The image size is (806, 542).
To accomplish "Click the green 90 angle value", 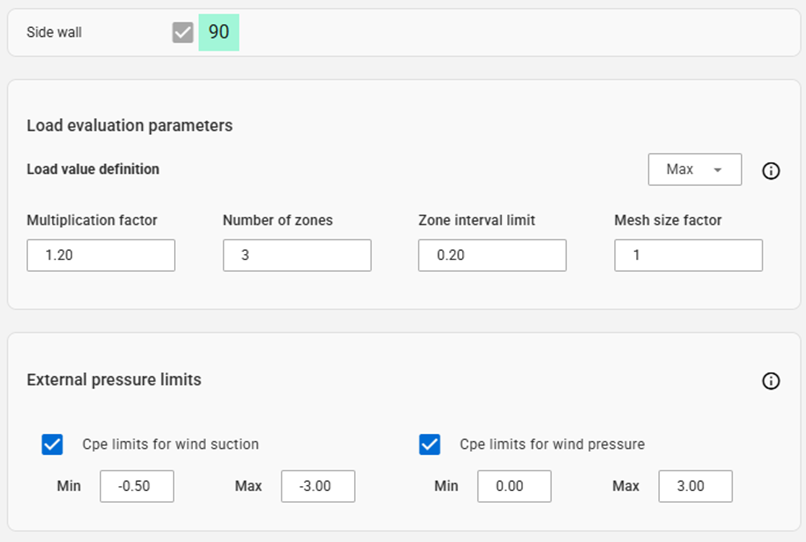I will click(x=219, y=32).
